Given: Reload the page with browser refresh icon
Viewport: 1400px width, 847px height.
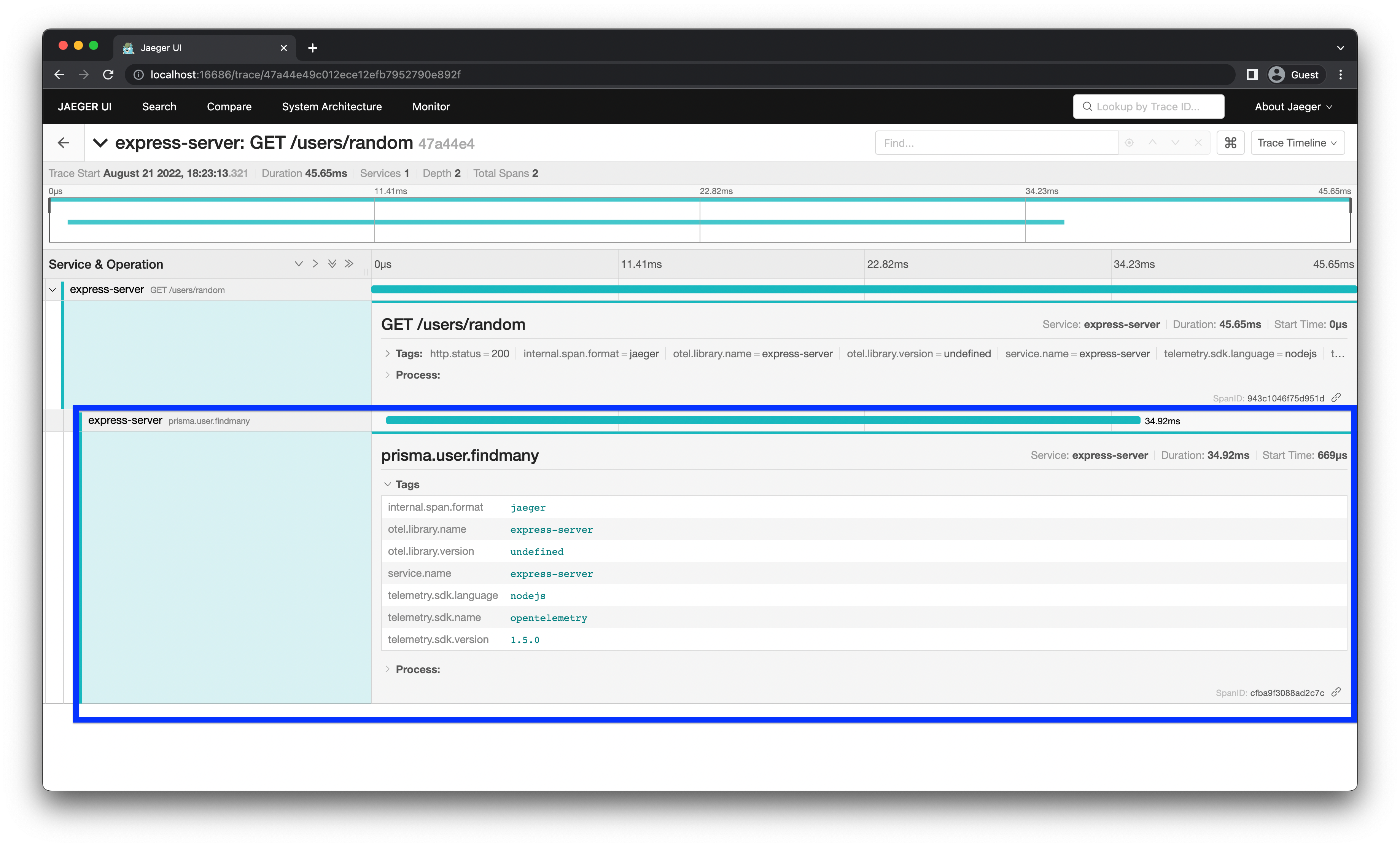Looking at the screenshot, I should tap(108, 75).
